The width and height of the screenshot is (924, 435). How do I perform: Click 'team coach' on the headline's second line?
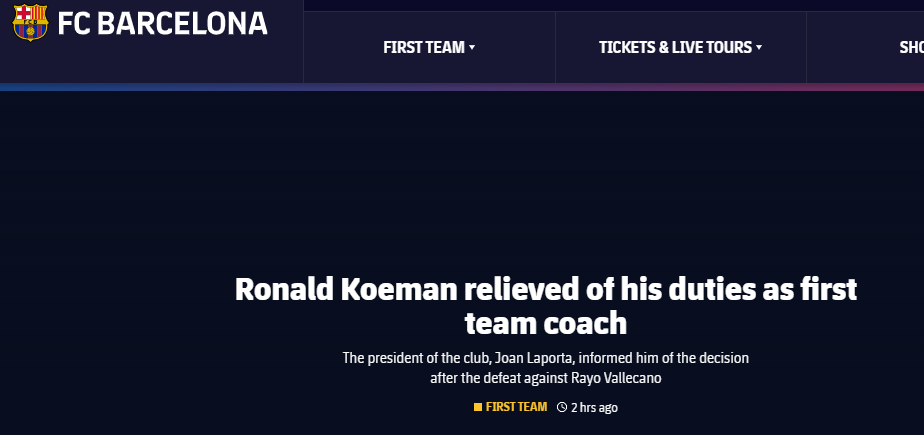pyautogui.click(x=546, y=324)
